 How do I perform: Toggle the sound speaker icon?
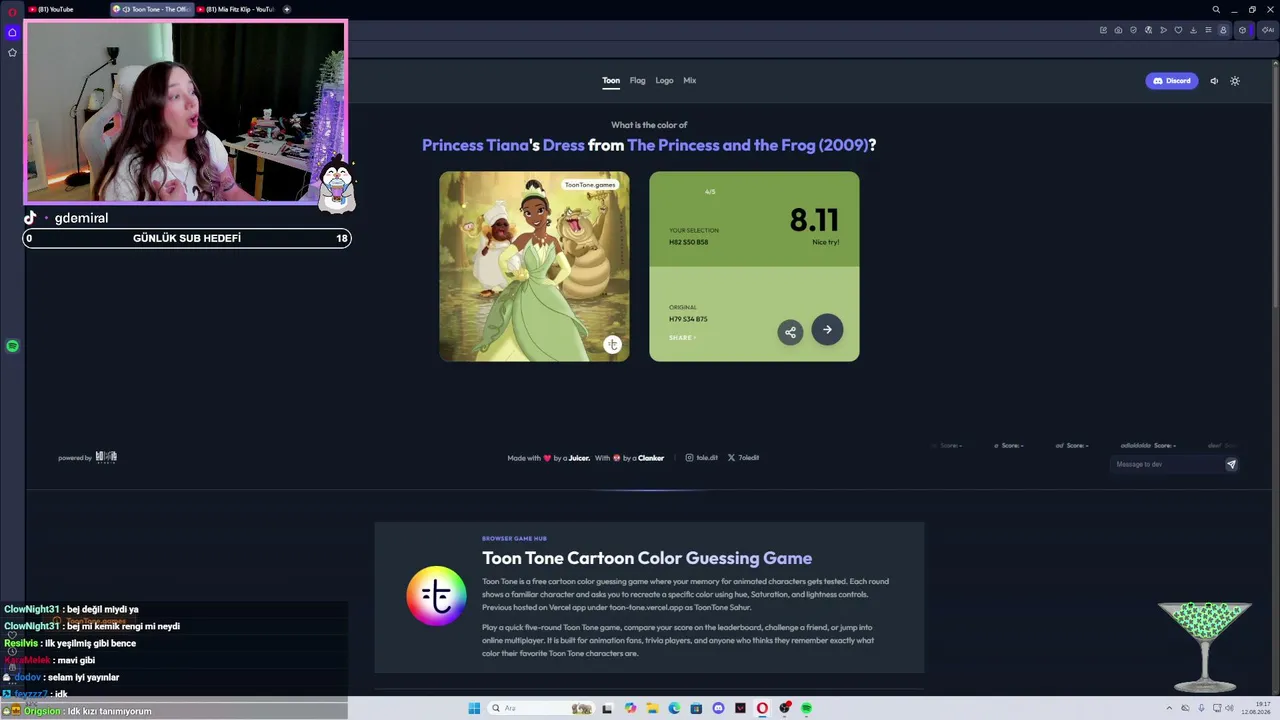pyautogui.click(x=1214, y=81)
